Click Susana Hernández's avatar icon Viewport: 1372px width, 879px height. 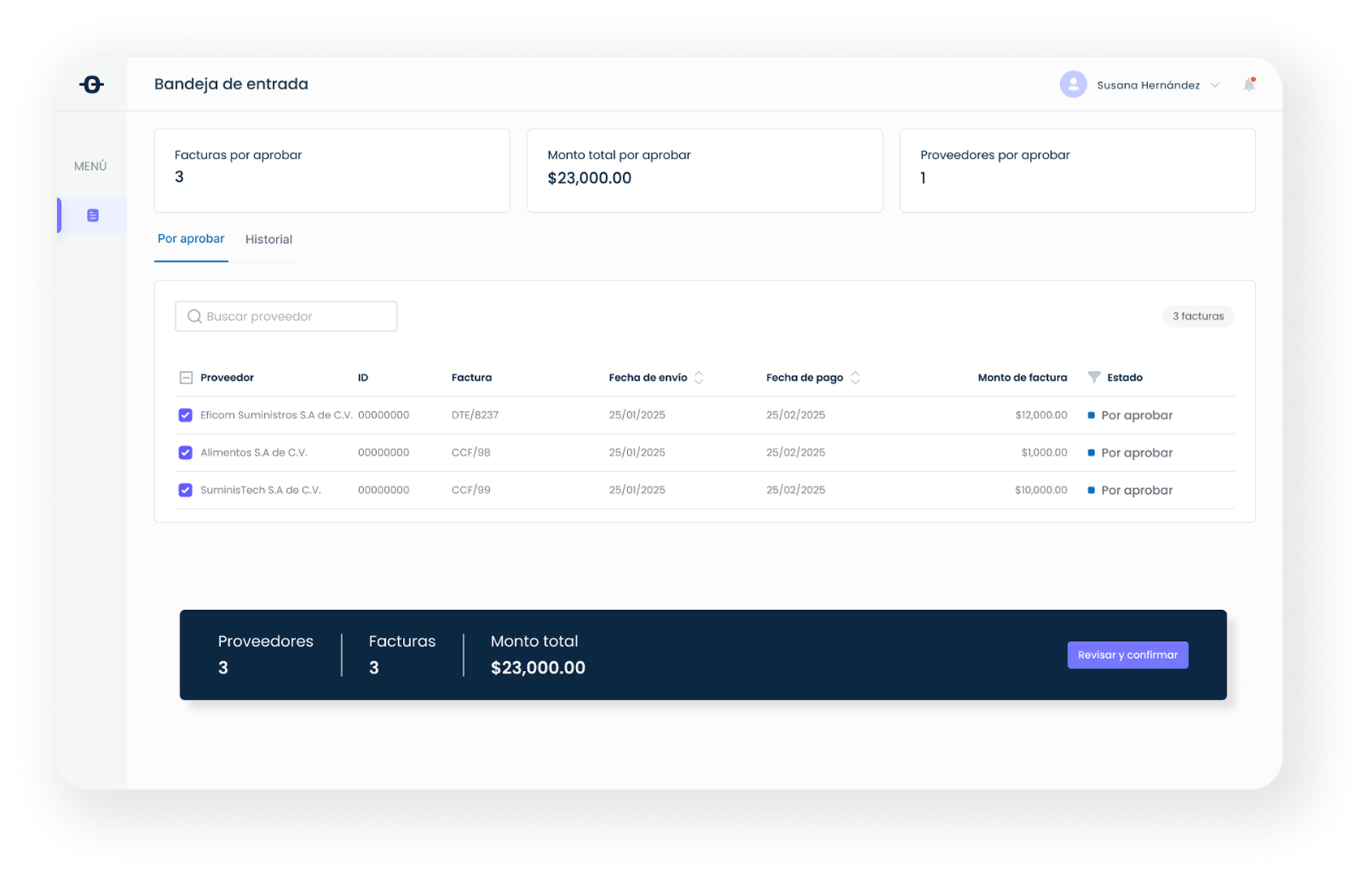coord(1073,84)
